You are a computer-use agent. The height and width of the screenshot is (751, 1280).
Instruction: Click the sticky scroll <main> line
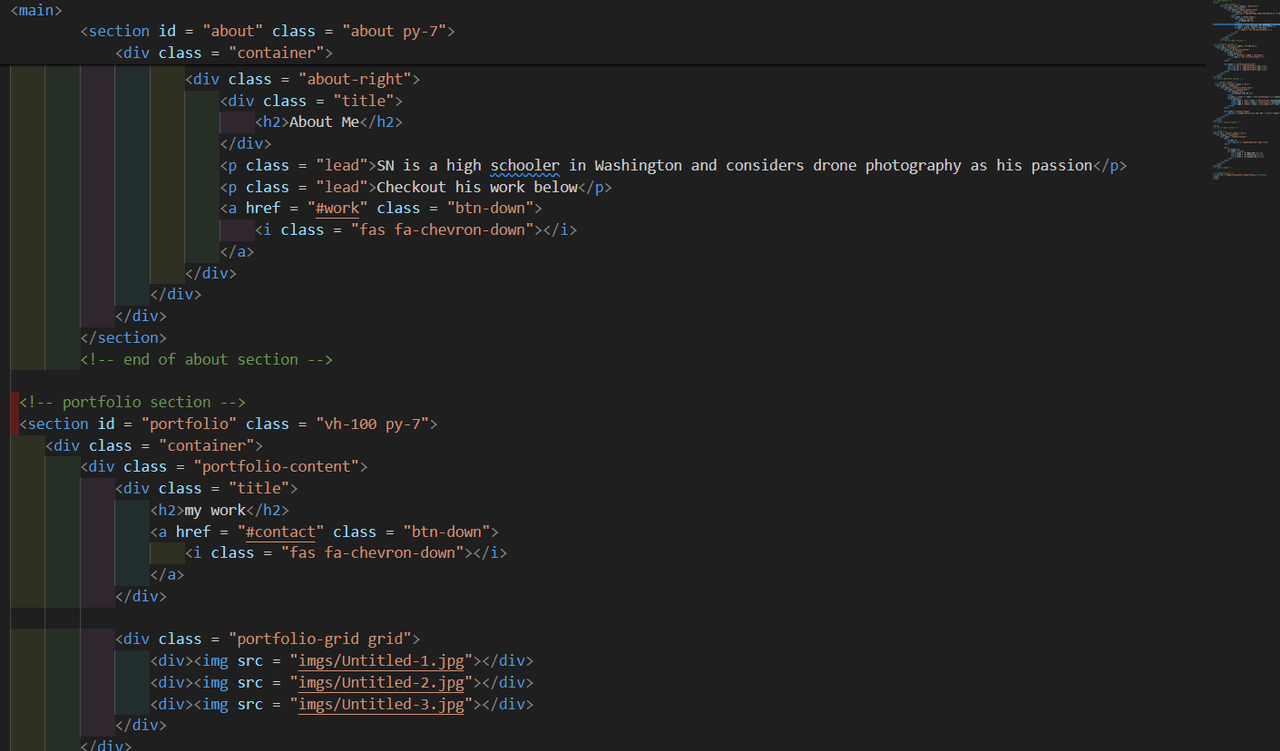point(36,10)
